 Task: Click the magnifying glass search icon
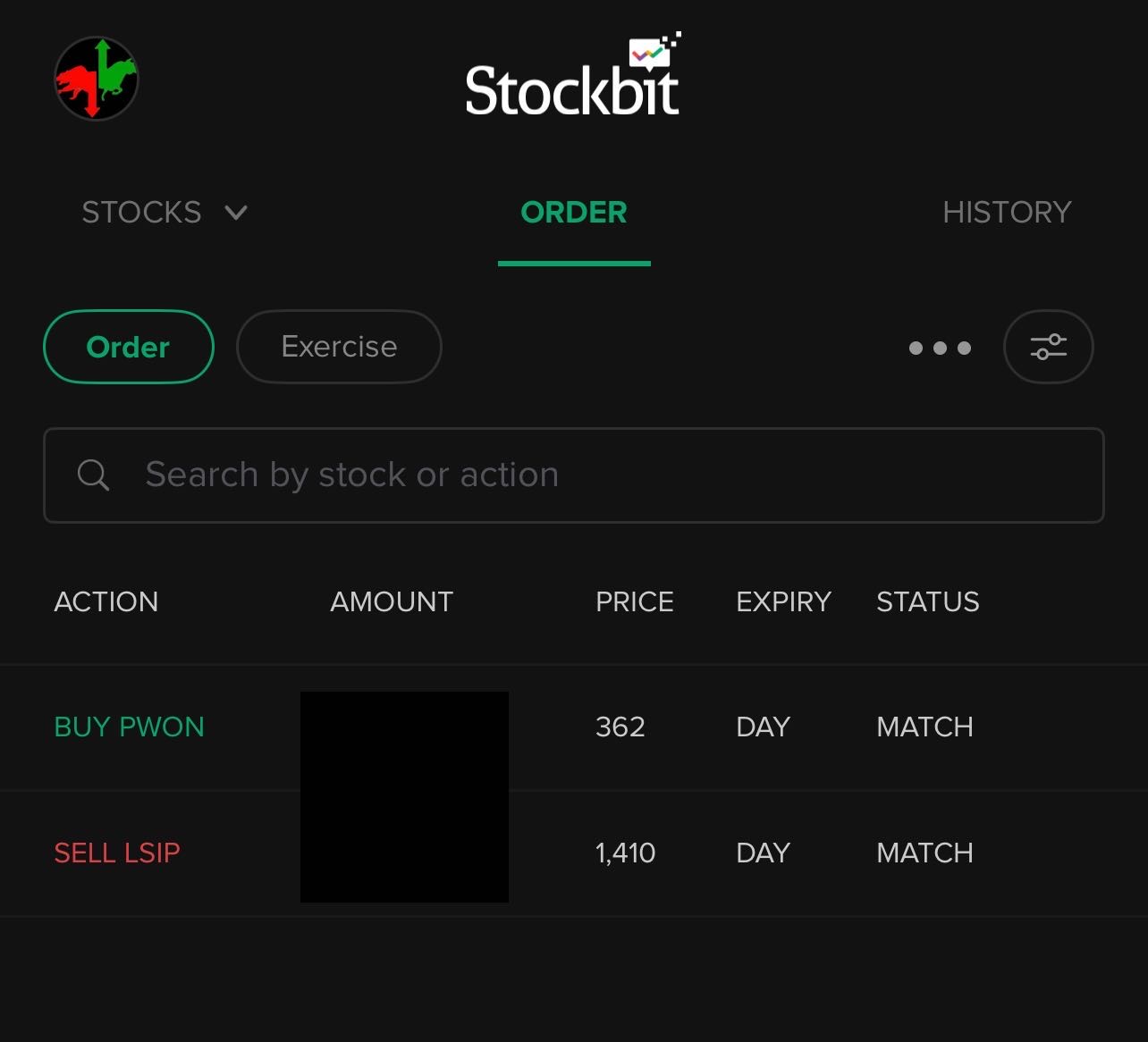point(93,475)
